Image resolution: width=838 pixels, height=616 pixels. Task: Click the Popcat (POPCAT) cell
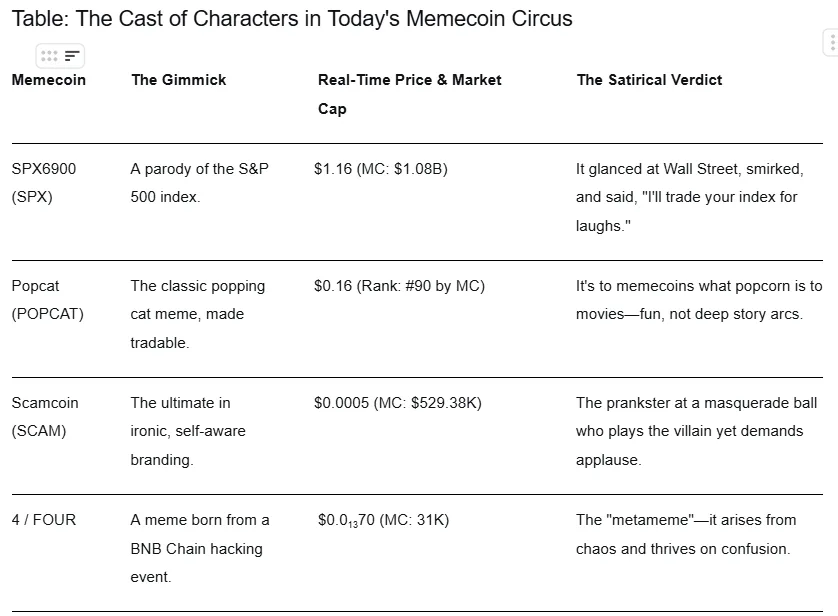pyautogui.click(x=48, y=300)
